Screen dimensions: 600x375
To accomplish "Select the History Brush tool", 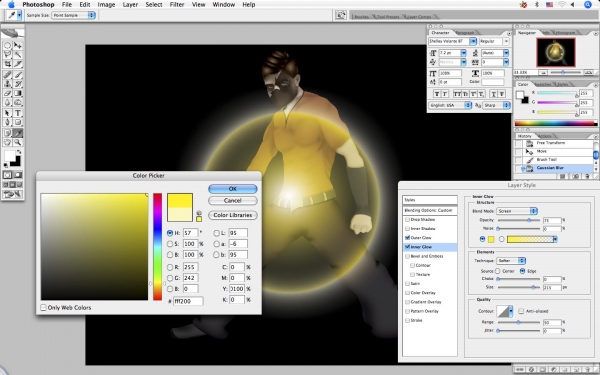I will pos(18,84).
